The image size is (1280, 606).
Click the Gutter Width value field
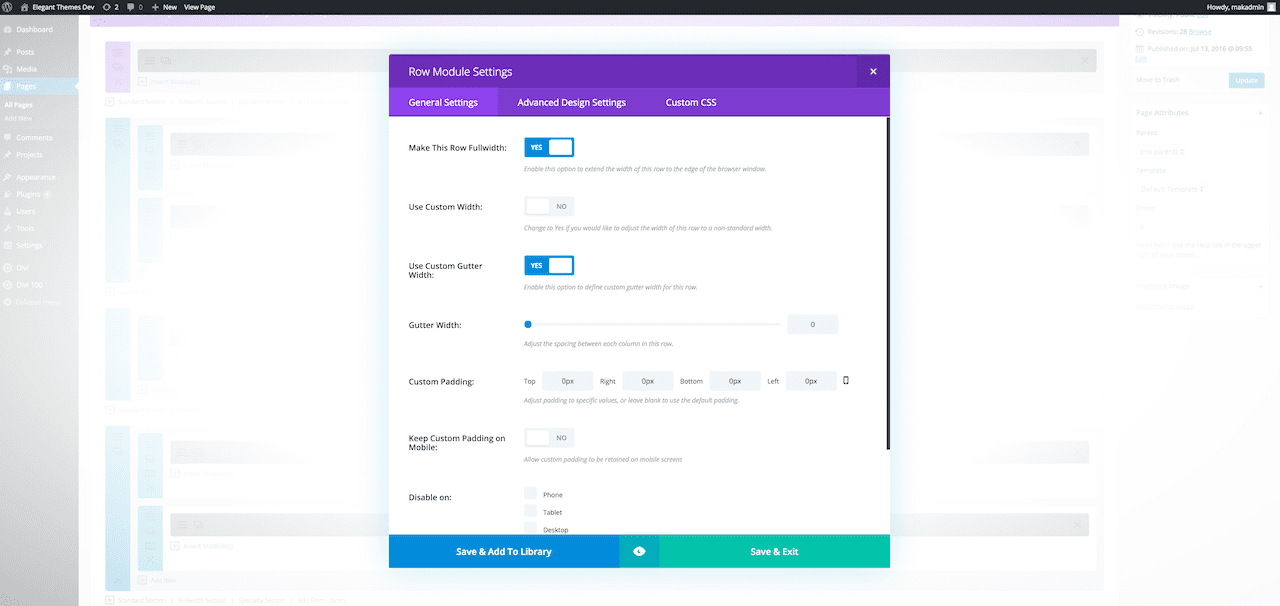pyautogui.click(x=813, y=324)
